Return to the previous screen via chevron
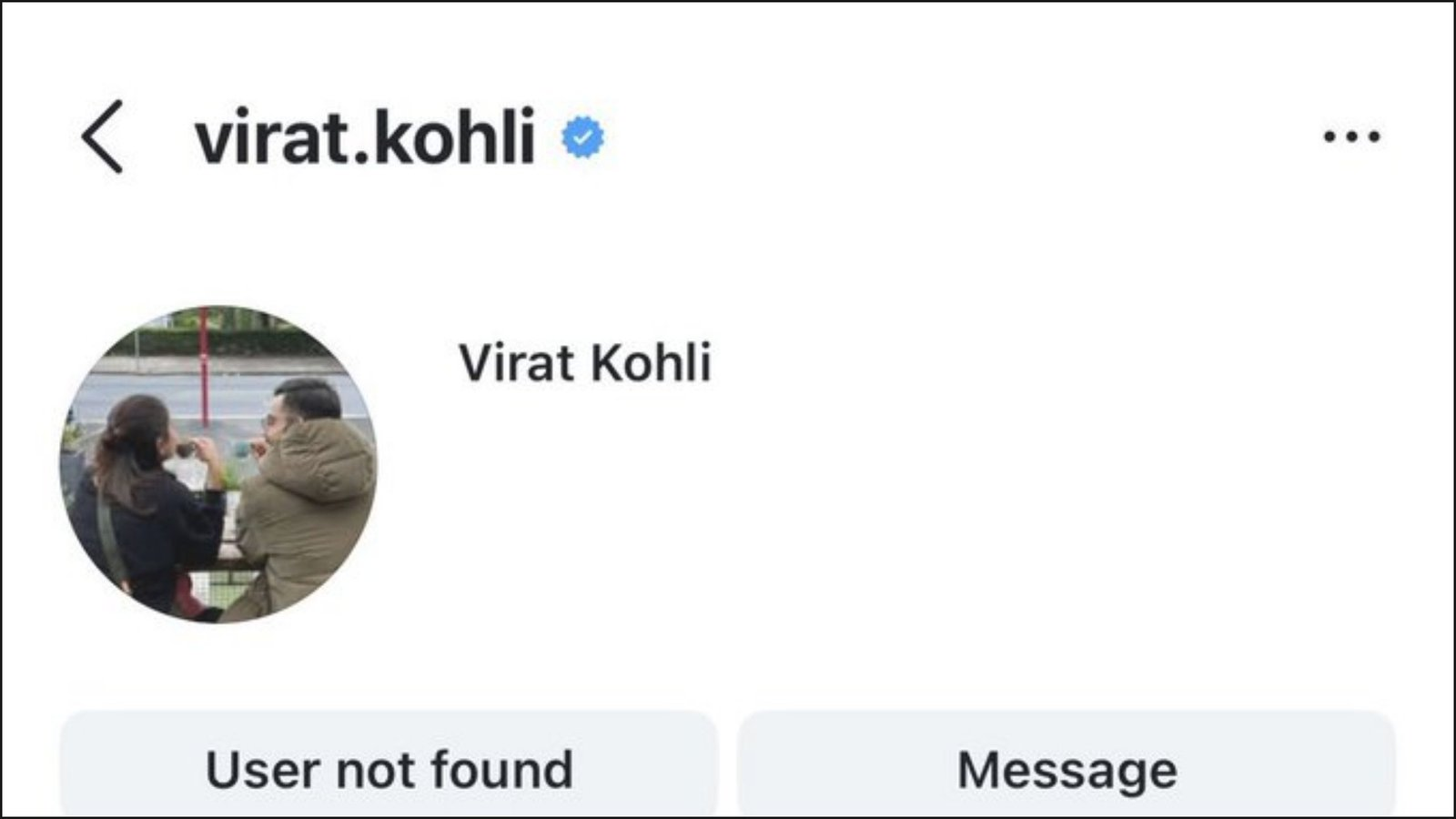This screenshot has width=1456, height=819. (102, 136)
